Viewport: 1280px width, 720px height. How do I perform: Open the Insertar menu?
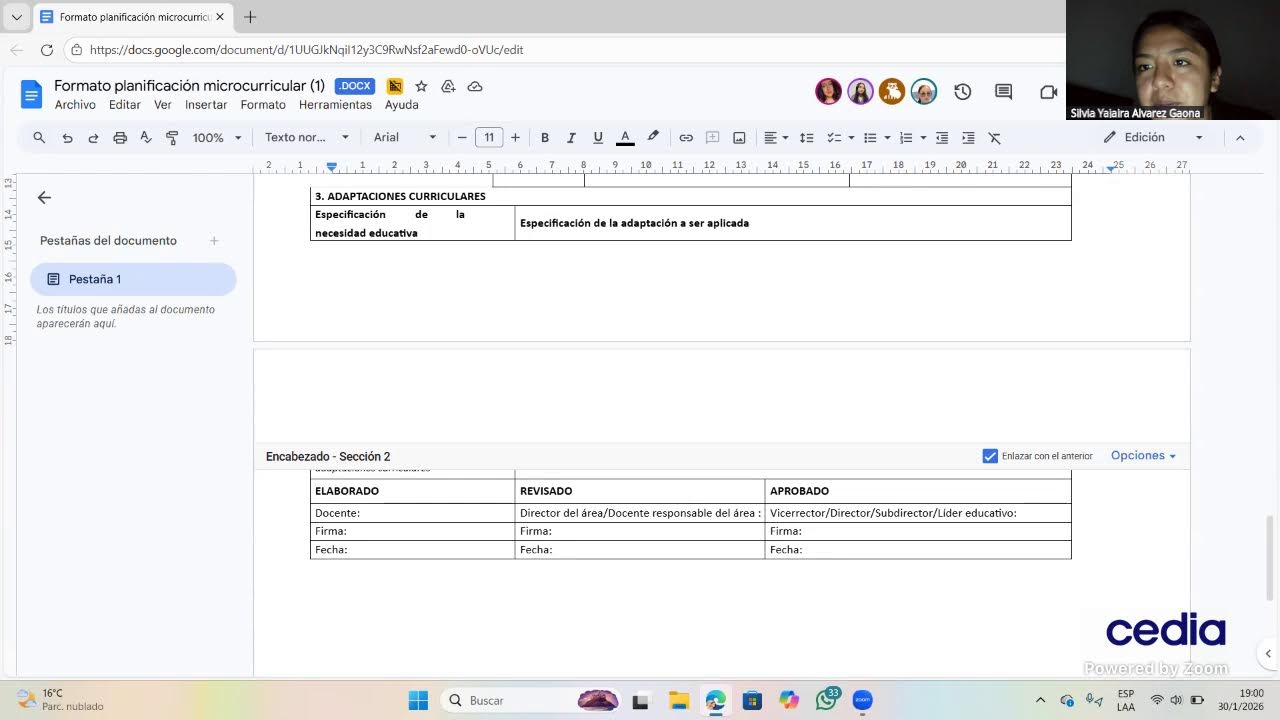pyautogui.click(x=206, y=105)
